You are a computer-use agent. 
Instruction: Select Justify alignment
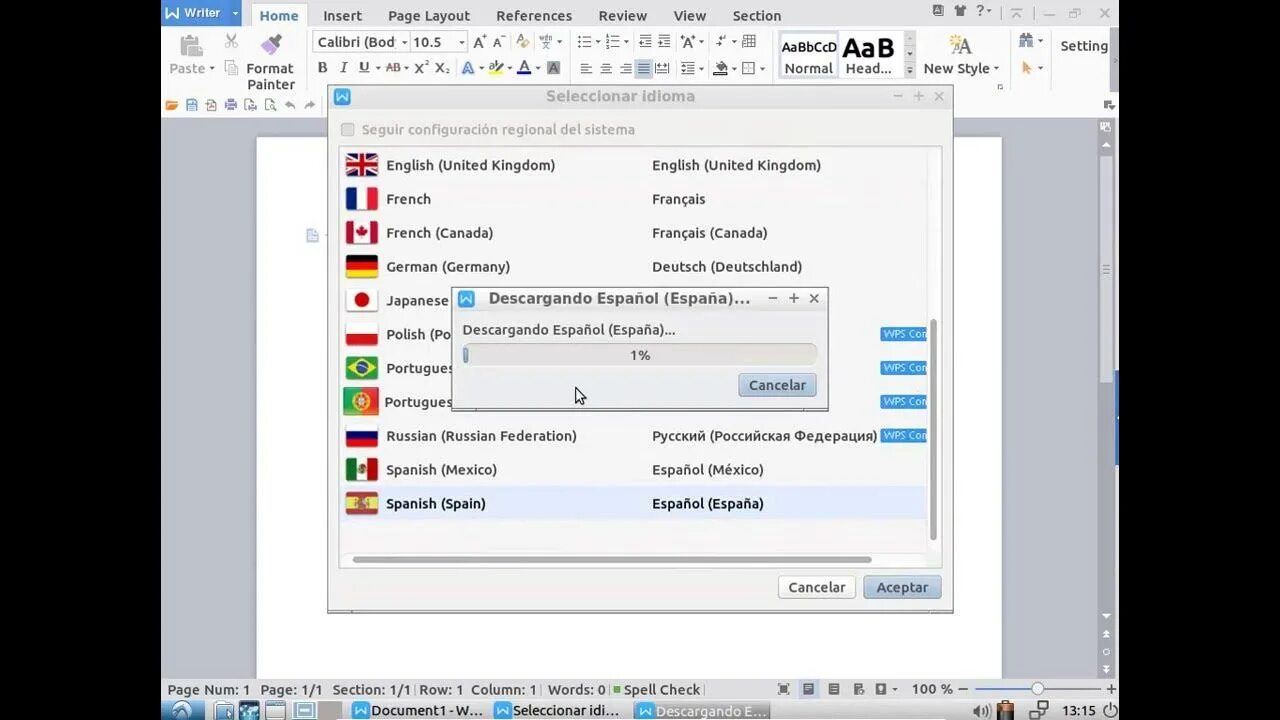coord(643,68)
